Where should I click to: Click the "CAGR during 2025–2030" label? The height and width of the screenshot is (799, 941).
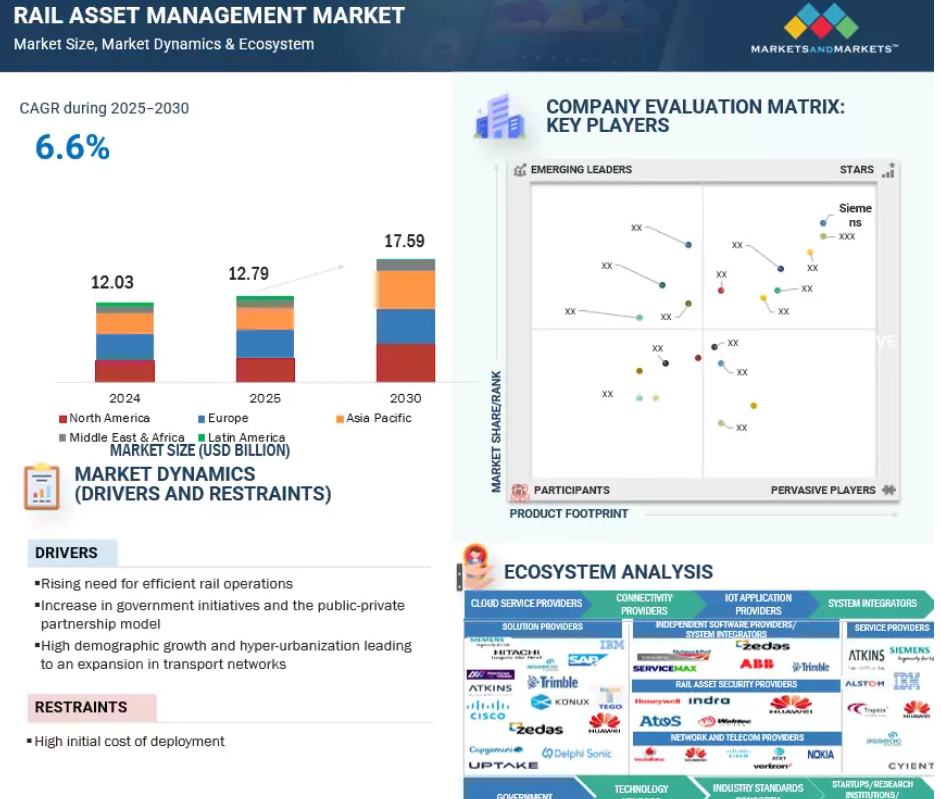click(x=104, y=109)
